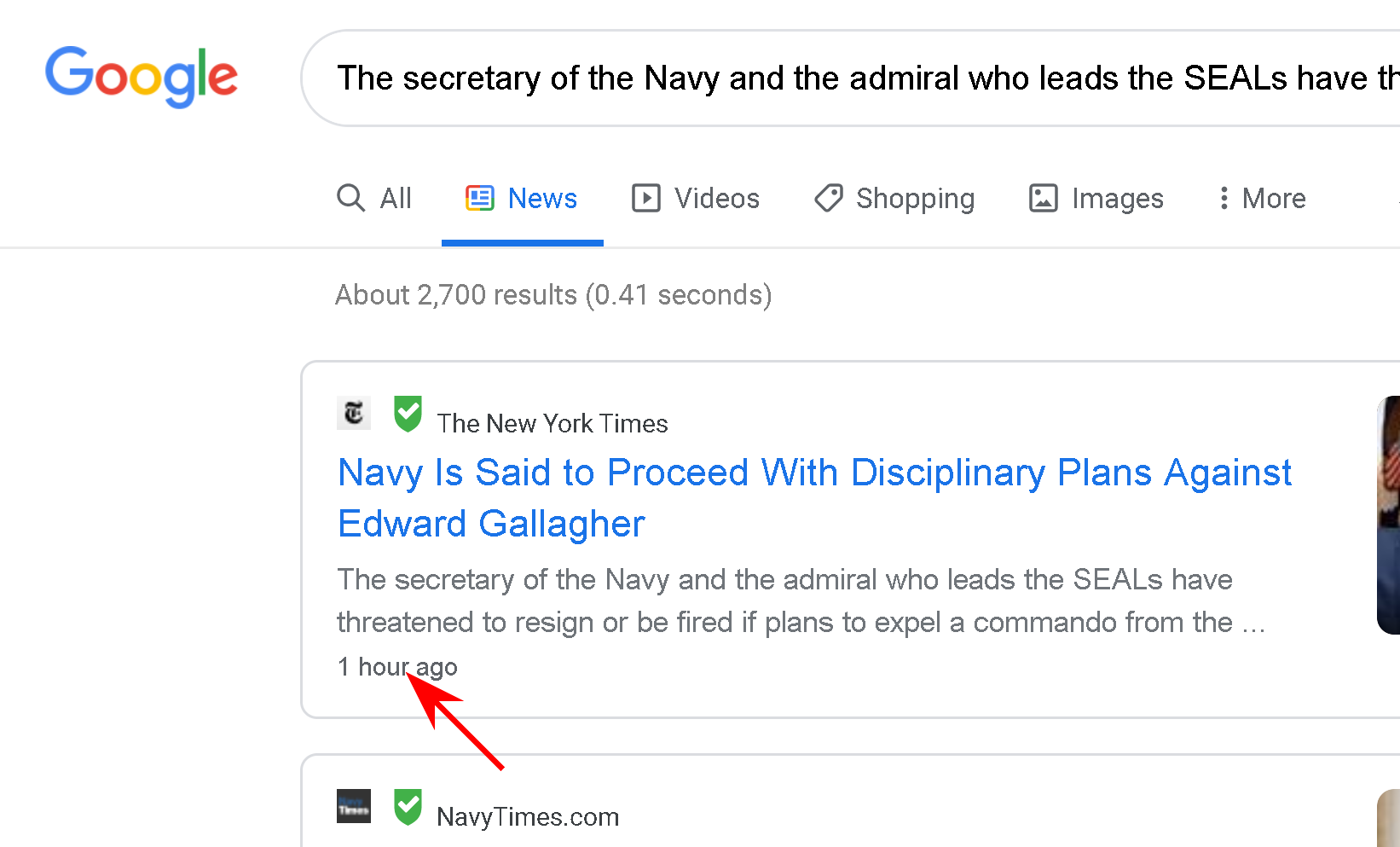1400x847 pixels.
Task: Click the "1 hour ago" timestamp
Action: tap(397, 667)
